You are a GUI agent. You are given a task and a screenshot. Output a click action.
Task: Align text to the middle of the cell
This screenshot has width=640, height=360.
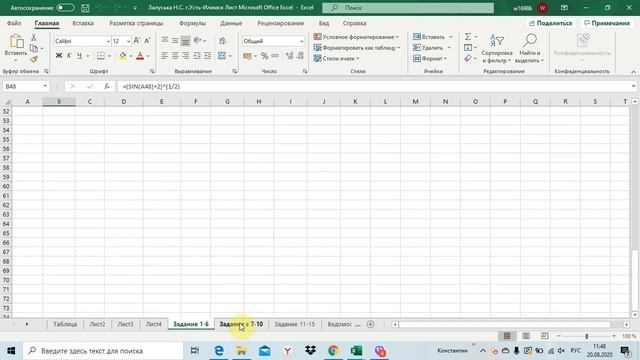175,40
